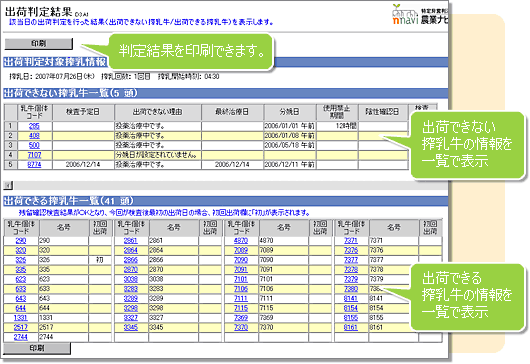Open cow code link 8141

pos(351,298)
